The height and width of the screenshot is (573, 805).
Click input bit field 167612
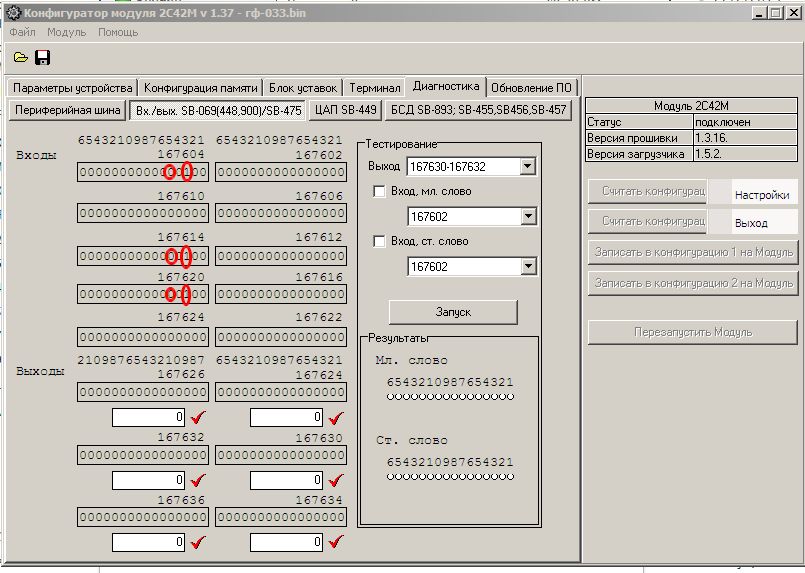pos(281,256)
